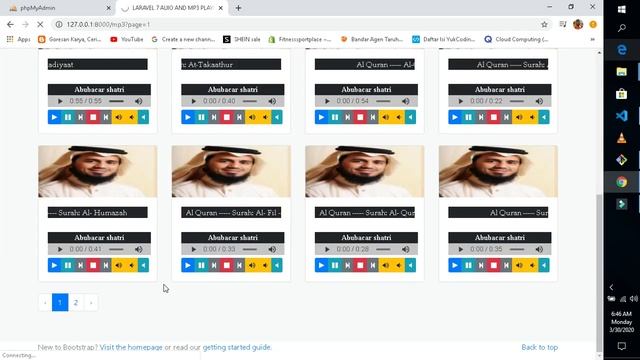The width and height of the screenshot is (640, 360).
Task: Toggle mute speaker in the 0:28 audio player
Action: point(406,249)
